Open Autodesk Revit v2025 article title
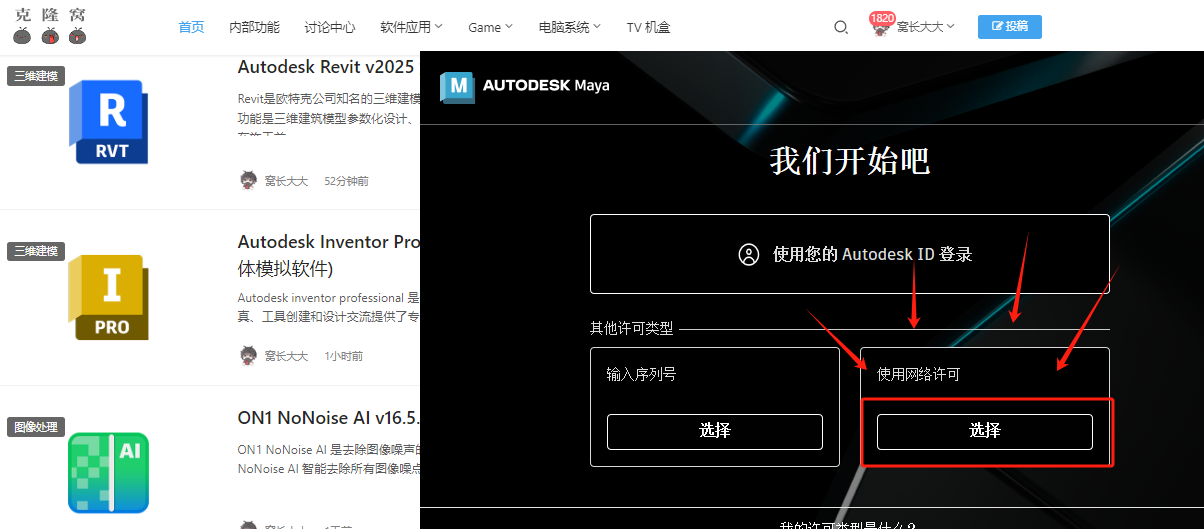Viewport: 1204px width, 529px height. 326,67
